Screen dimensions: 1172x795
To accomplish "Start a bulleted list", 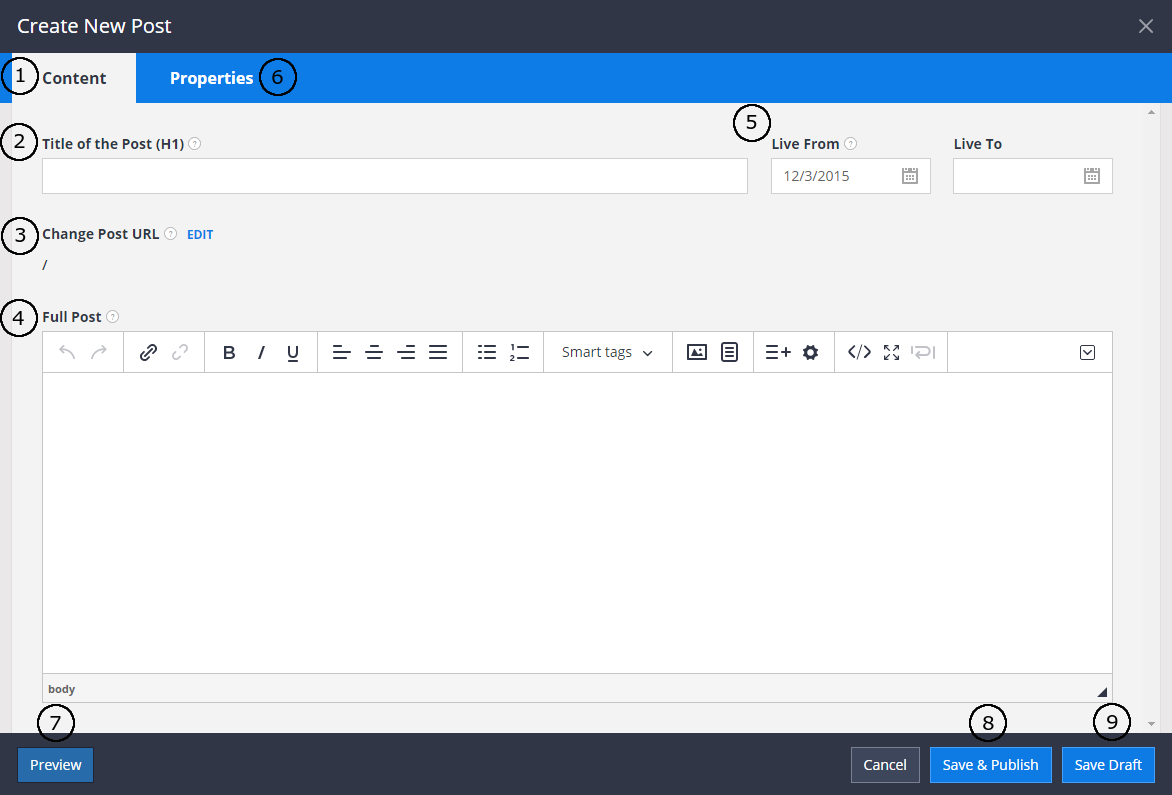I will (x=487, y=351).
